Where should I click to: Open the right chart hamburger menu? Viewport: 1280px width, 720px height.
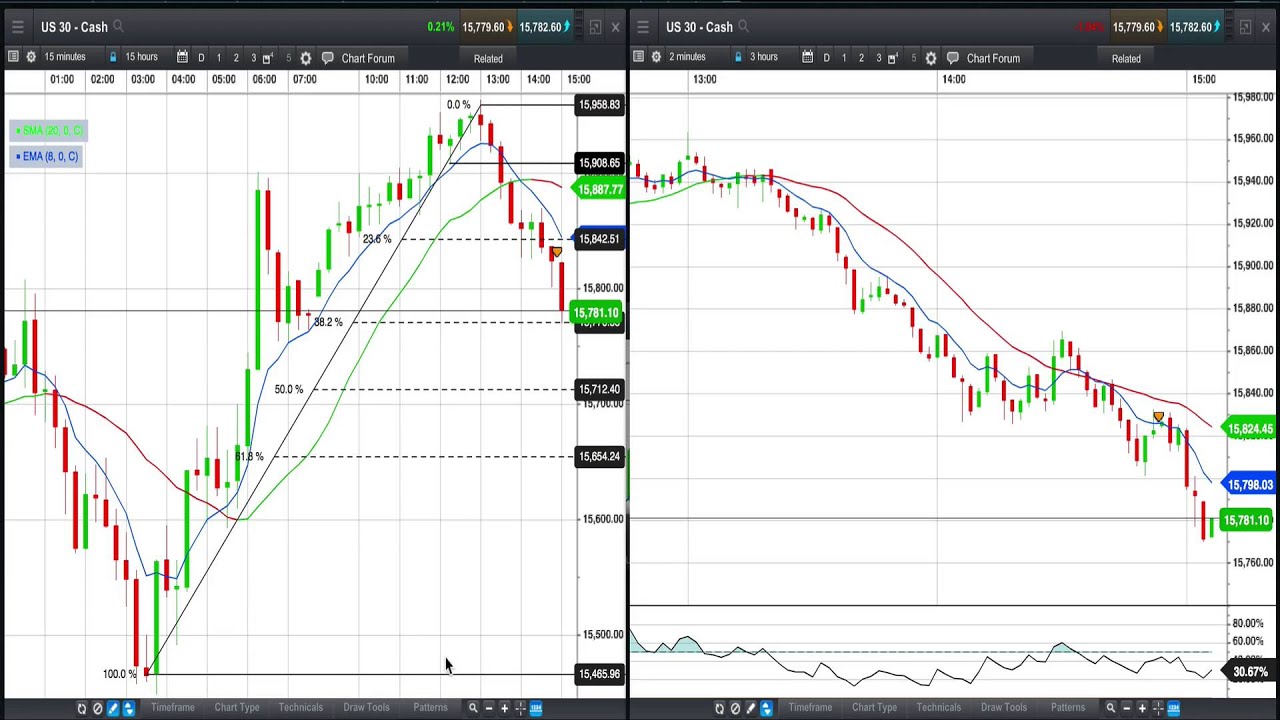(x=643, y=27)
